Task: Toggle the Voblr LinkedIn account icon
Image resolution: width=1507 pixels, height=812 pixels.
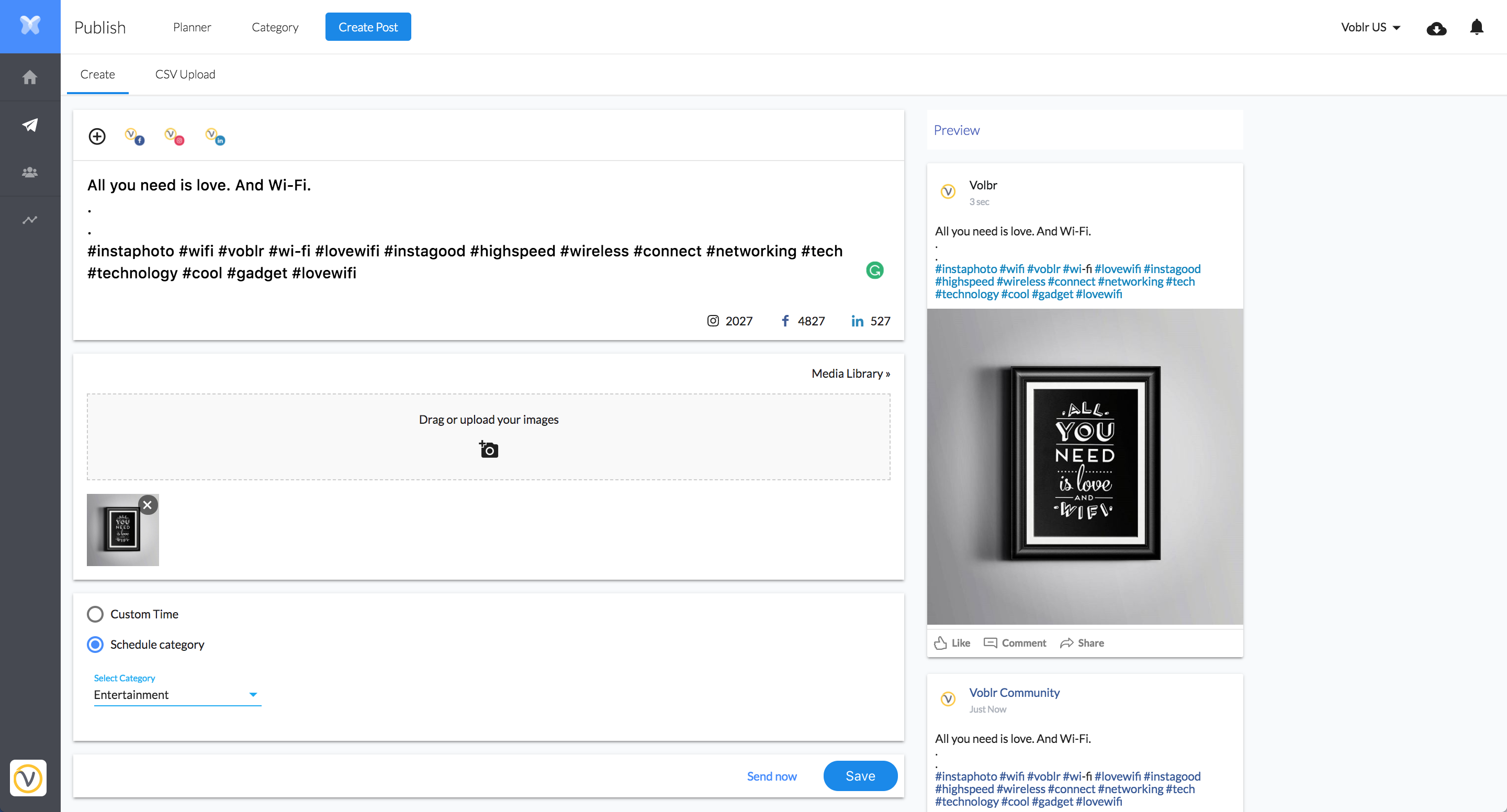Action: coord(215,137)
